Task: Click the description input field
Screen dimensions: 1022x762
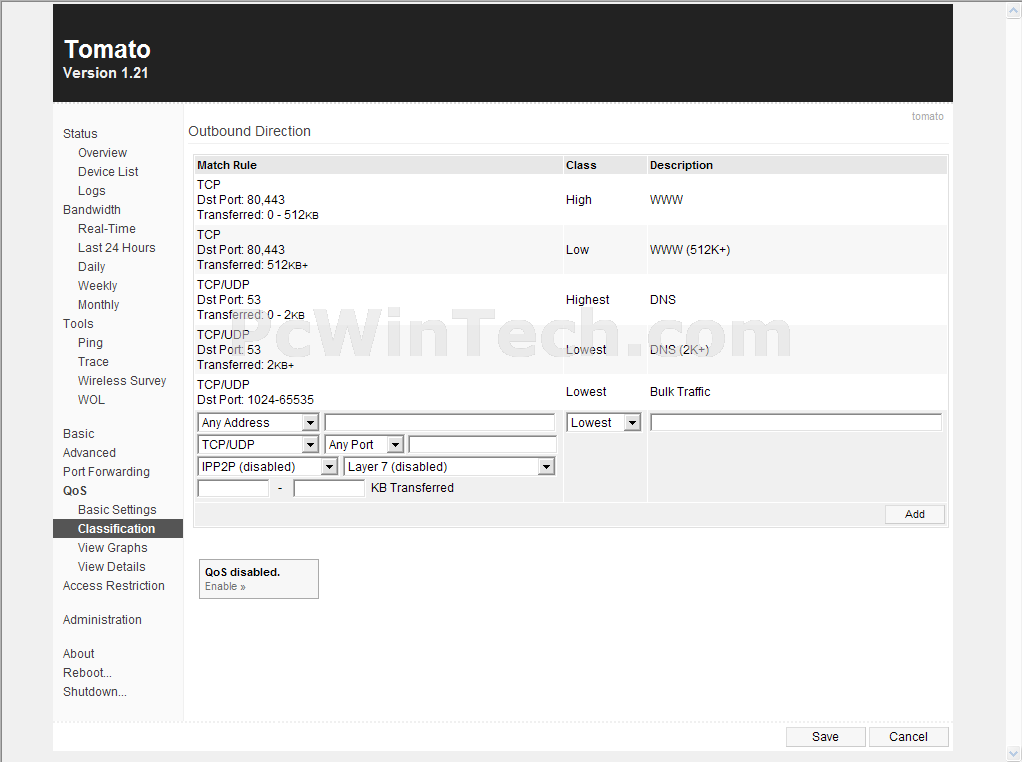Action: [x=796, y=422]
